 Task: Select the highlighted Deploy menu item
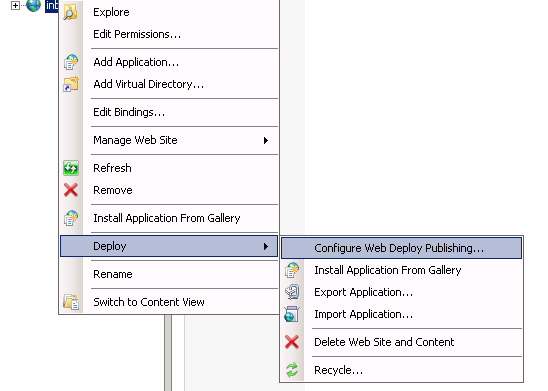(169, 246)
